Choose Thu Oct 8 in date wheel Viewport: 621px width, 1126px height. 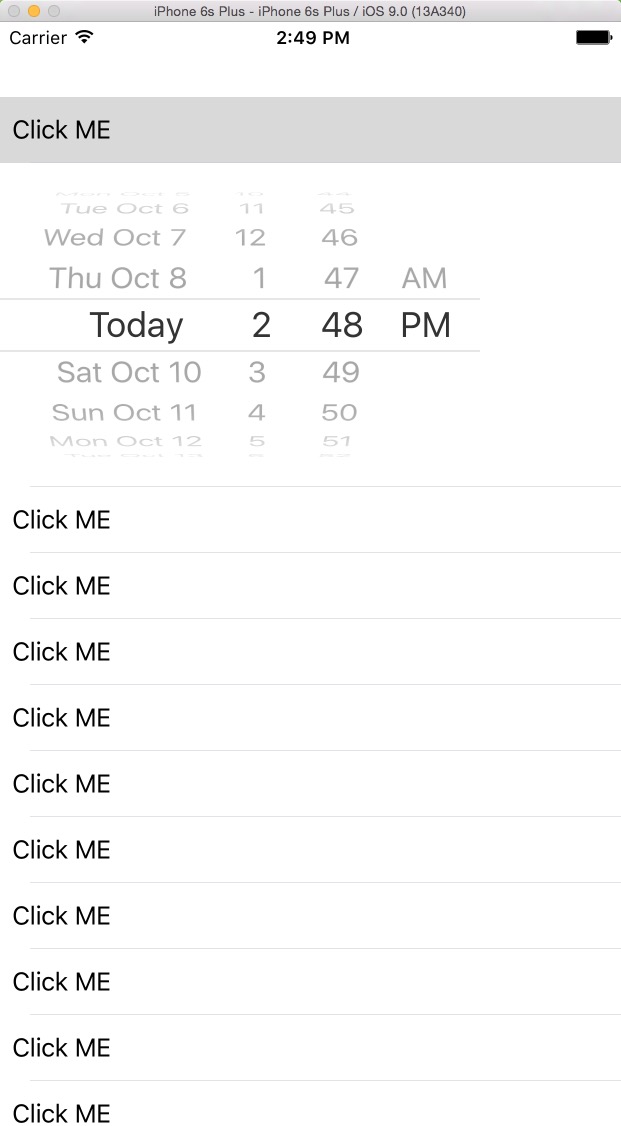[118, 278]
